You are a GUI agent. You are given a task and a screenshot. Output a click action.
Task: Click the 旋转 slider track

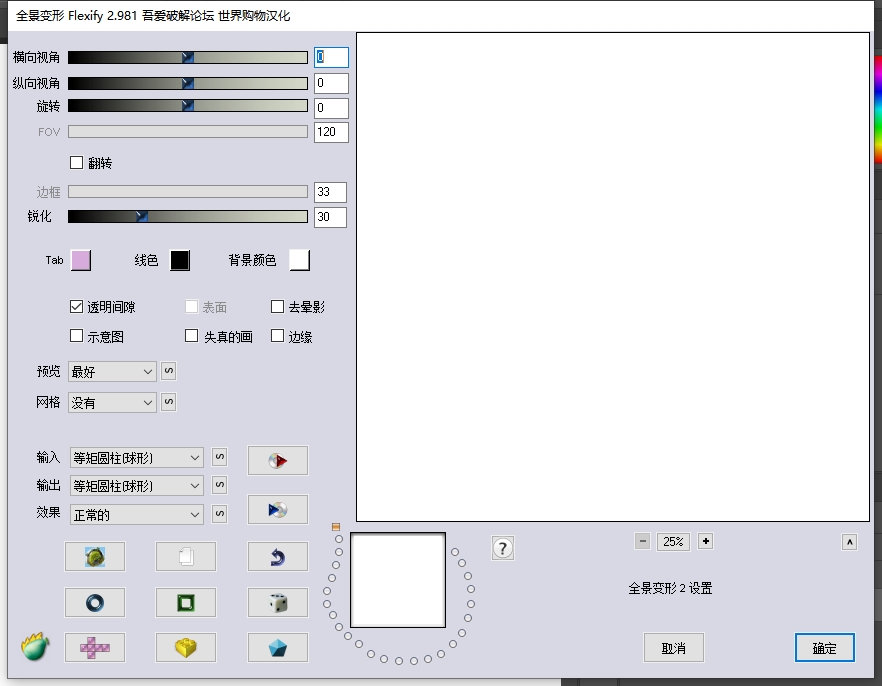[x=188, y=106]
